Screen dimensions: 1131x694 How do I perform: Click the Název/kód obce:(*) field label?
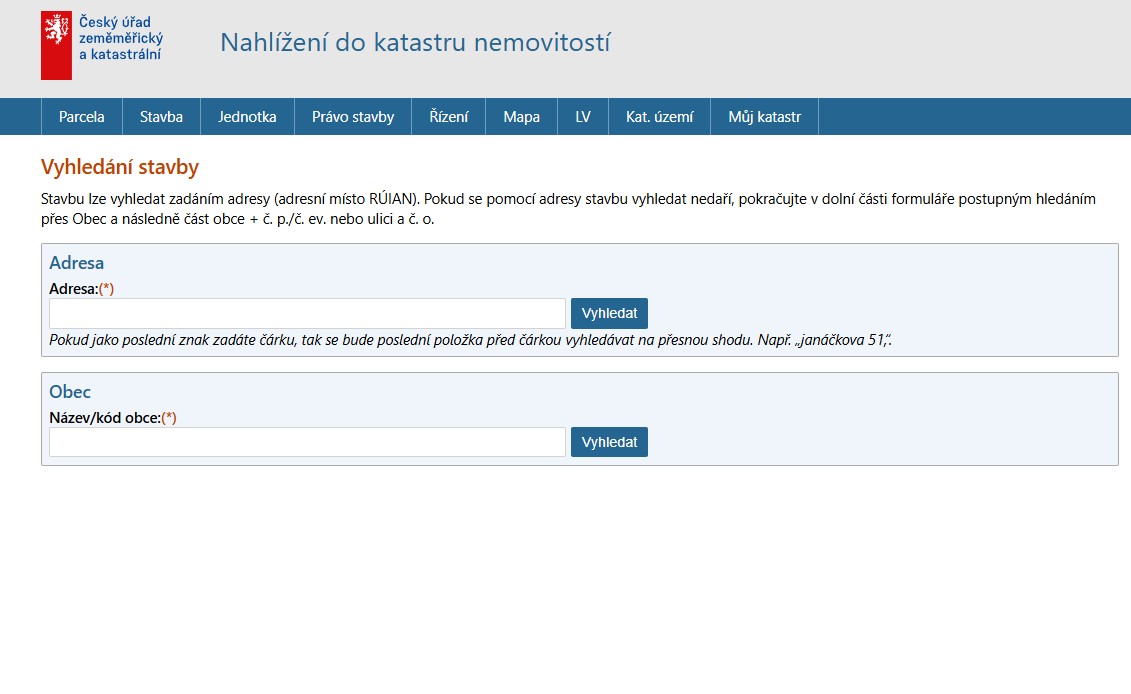pyautogui.click(x=112, y=418)
